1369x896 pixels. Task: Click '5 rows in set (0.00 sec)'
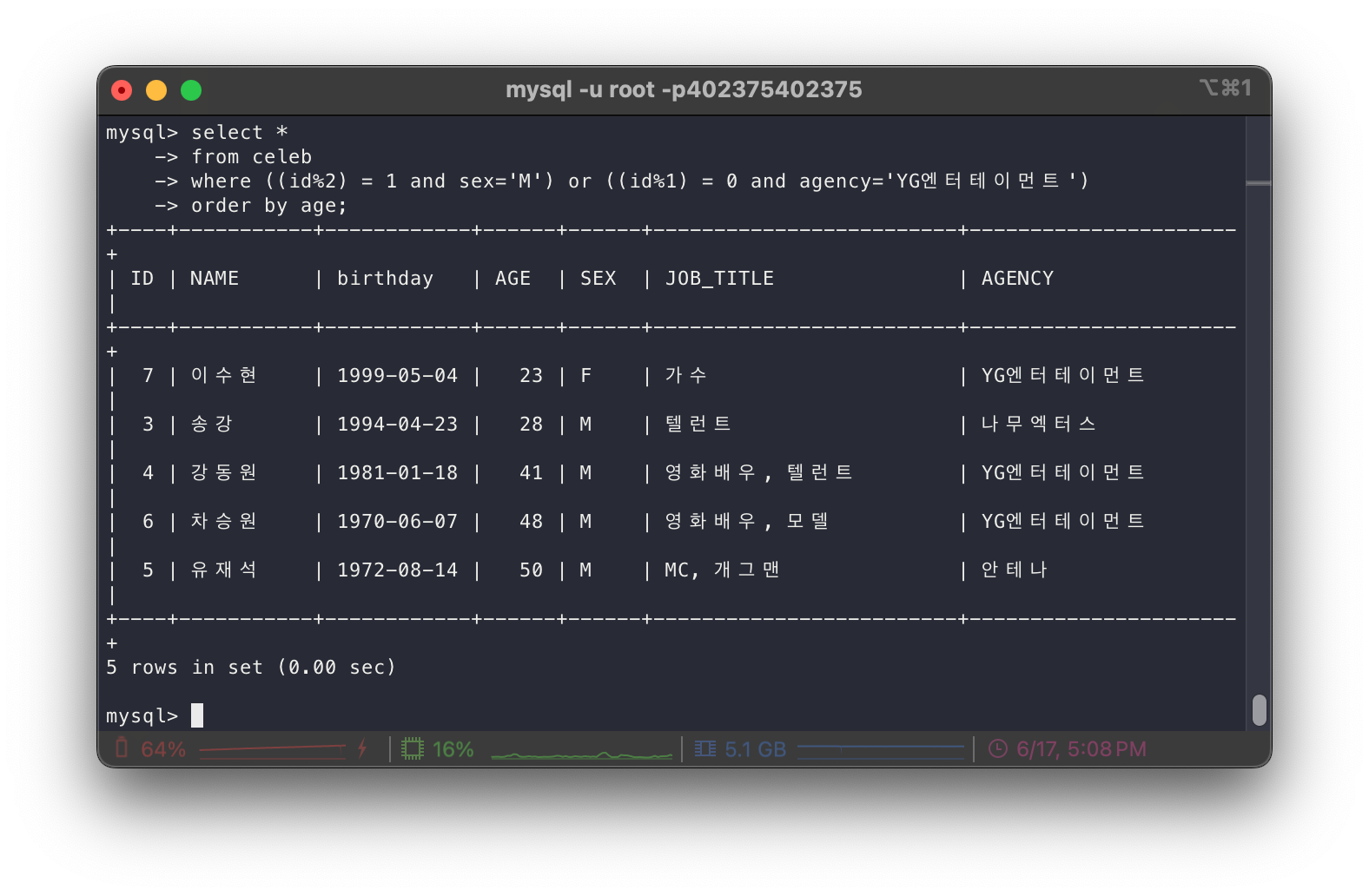point(251,667)
